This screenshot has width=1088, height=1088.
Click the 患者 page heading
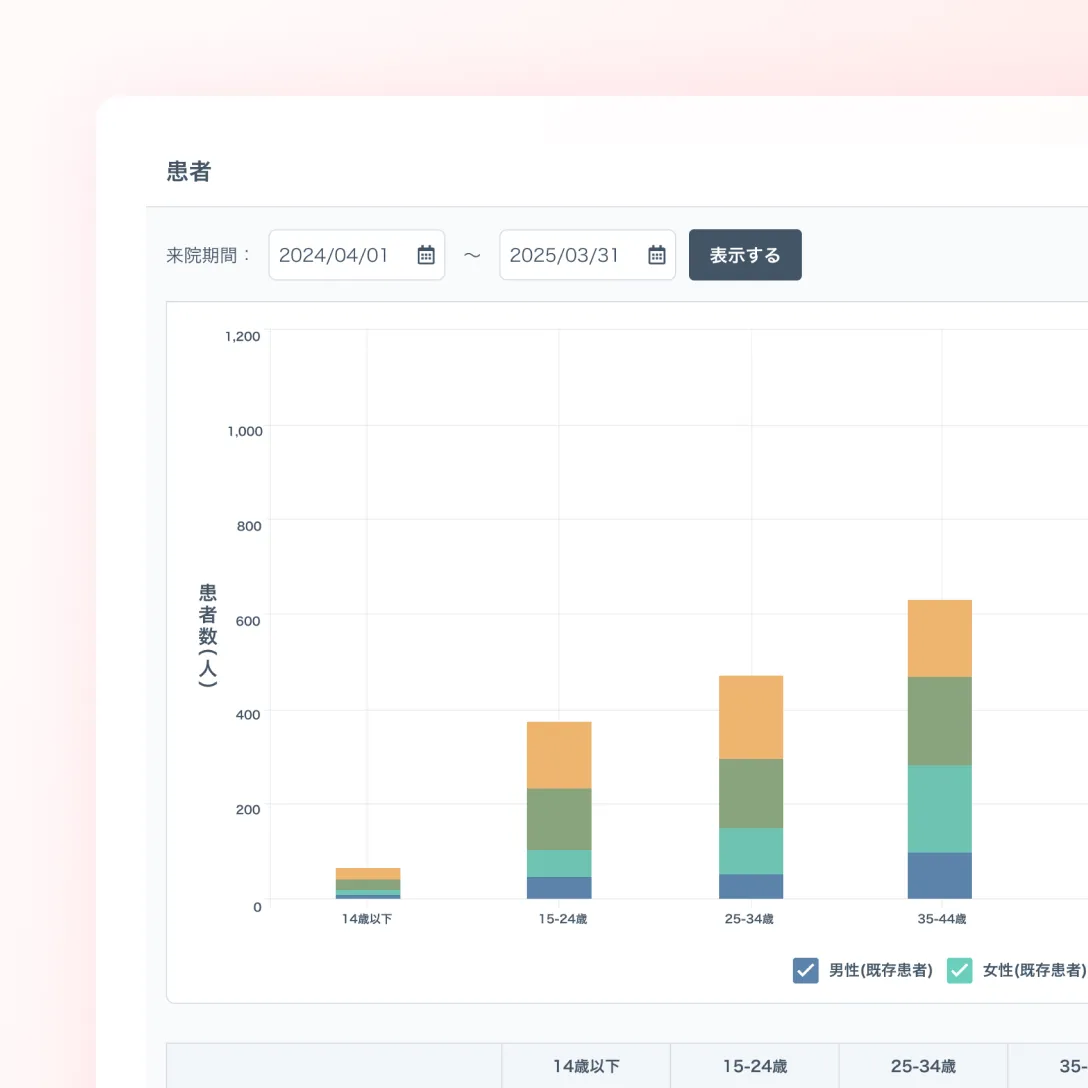189,172
